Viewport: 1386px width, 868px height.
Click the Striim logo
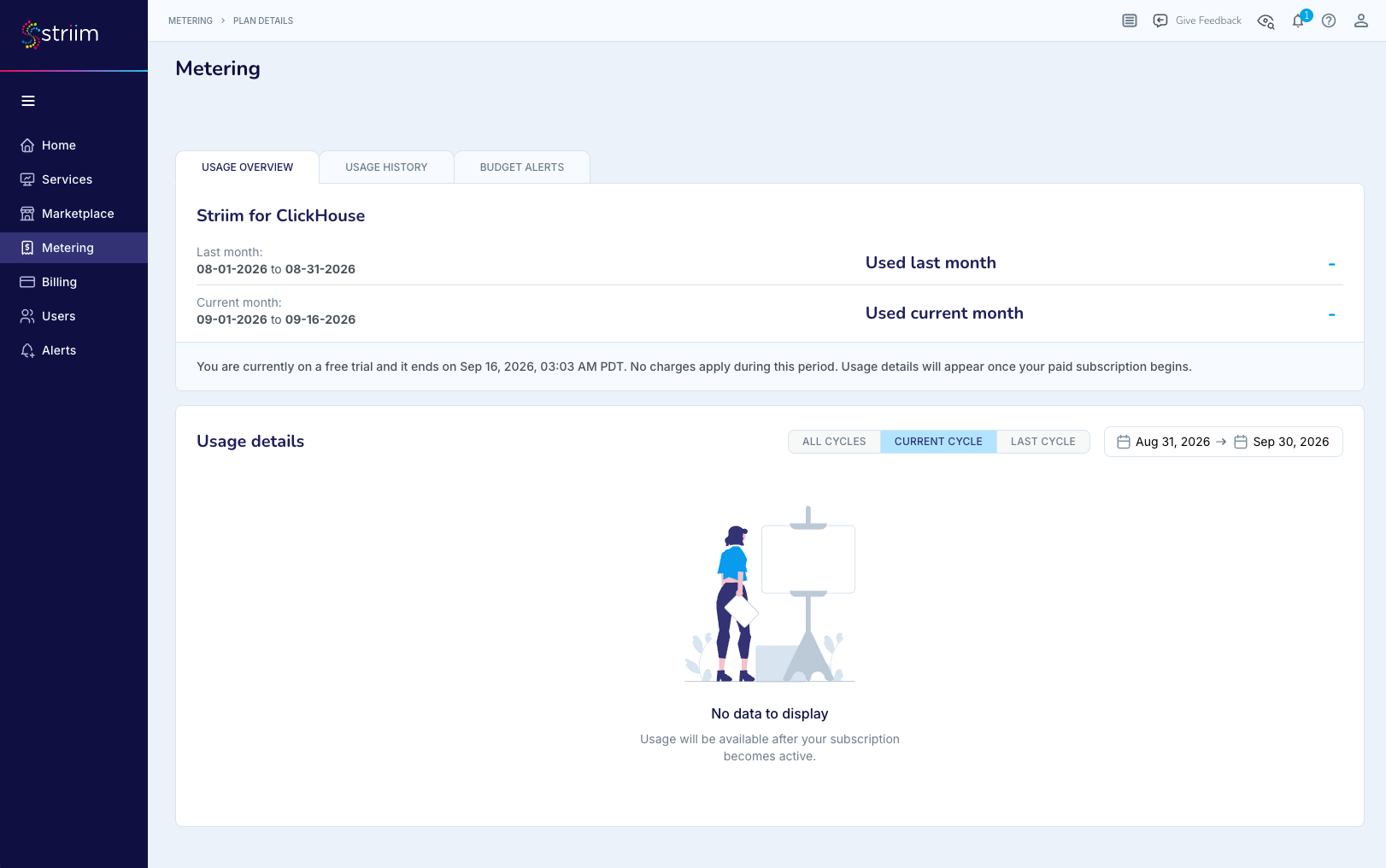[x=60, y=34]
